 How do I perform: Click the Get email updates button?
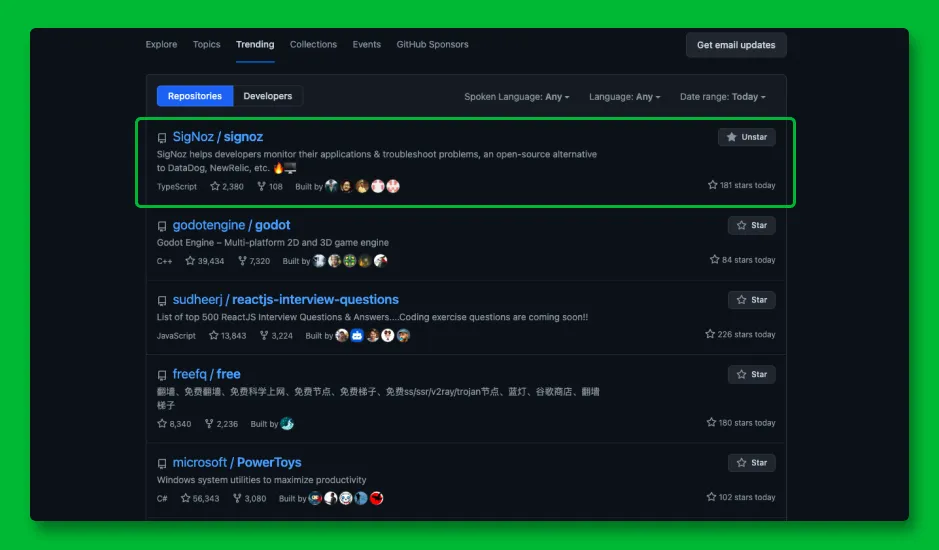click(736, 45)
